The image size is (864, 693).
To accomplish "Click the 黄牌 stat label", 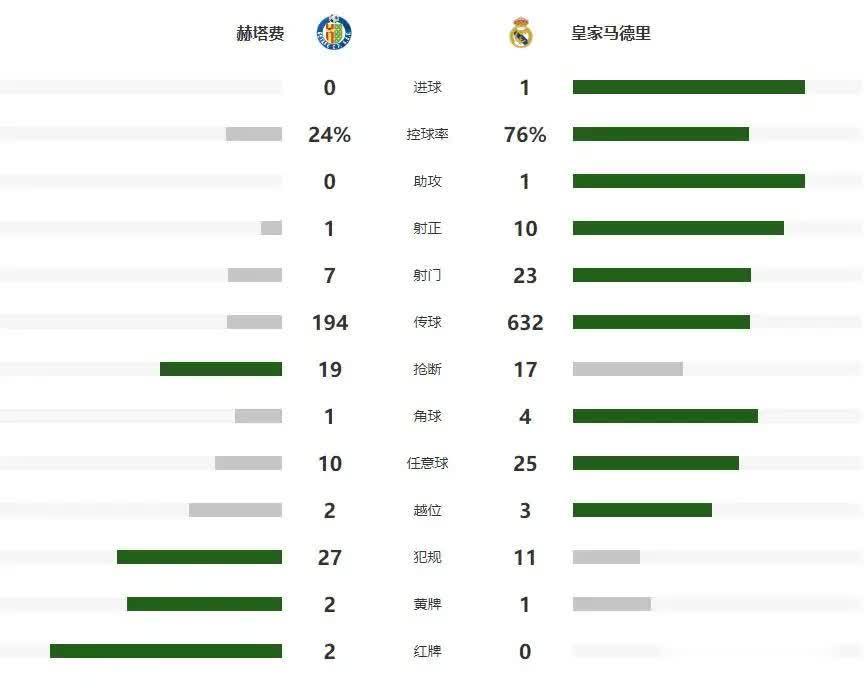I will 427,604.
